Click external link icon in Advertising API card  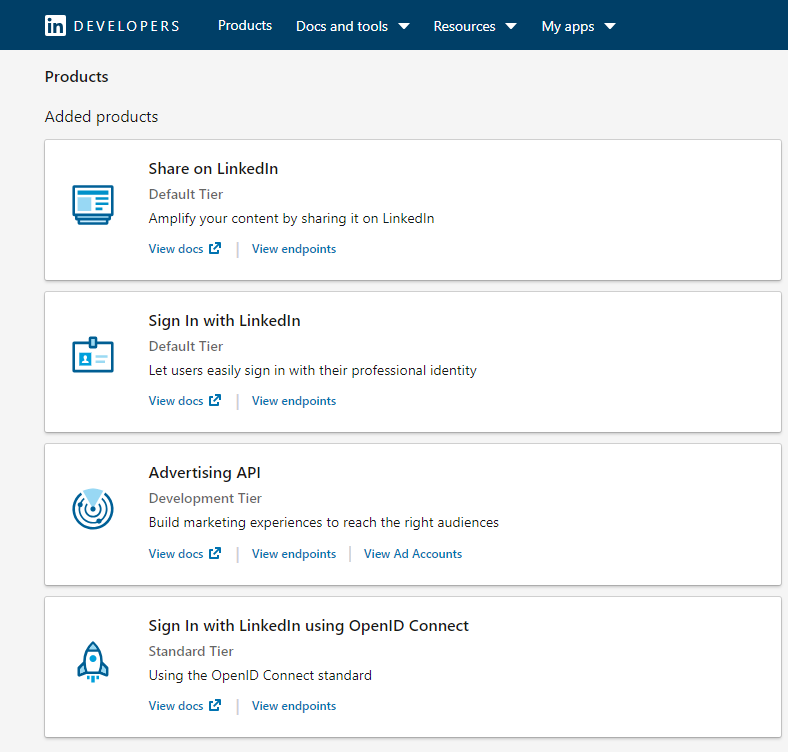215,553
